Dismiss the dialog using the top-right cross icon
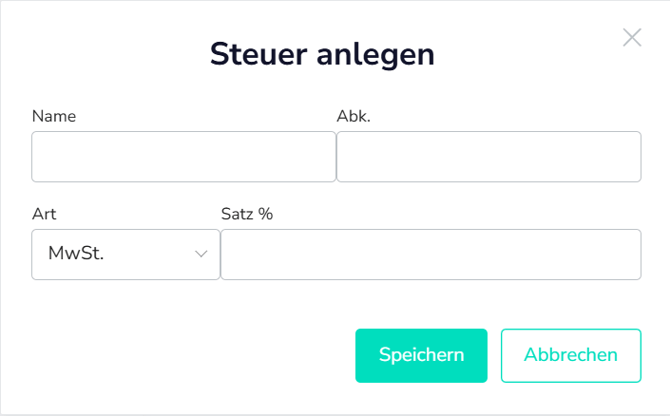670x416 pixels. pyautogui.click(x=632, y=38)
